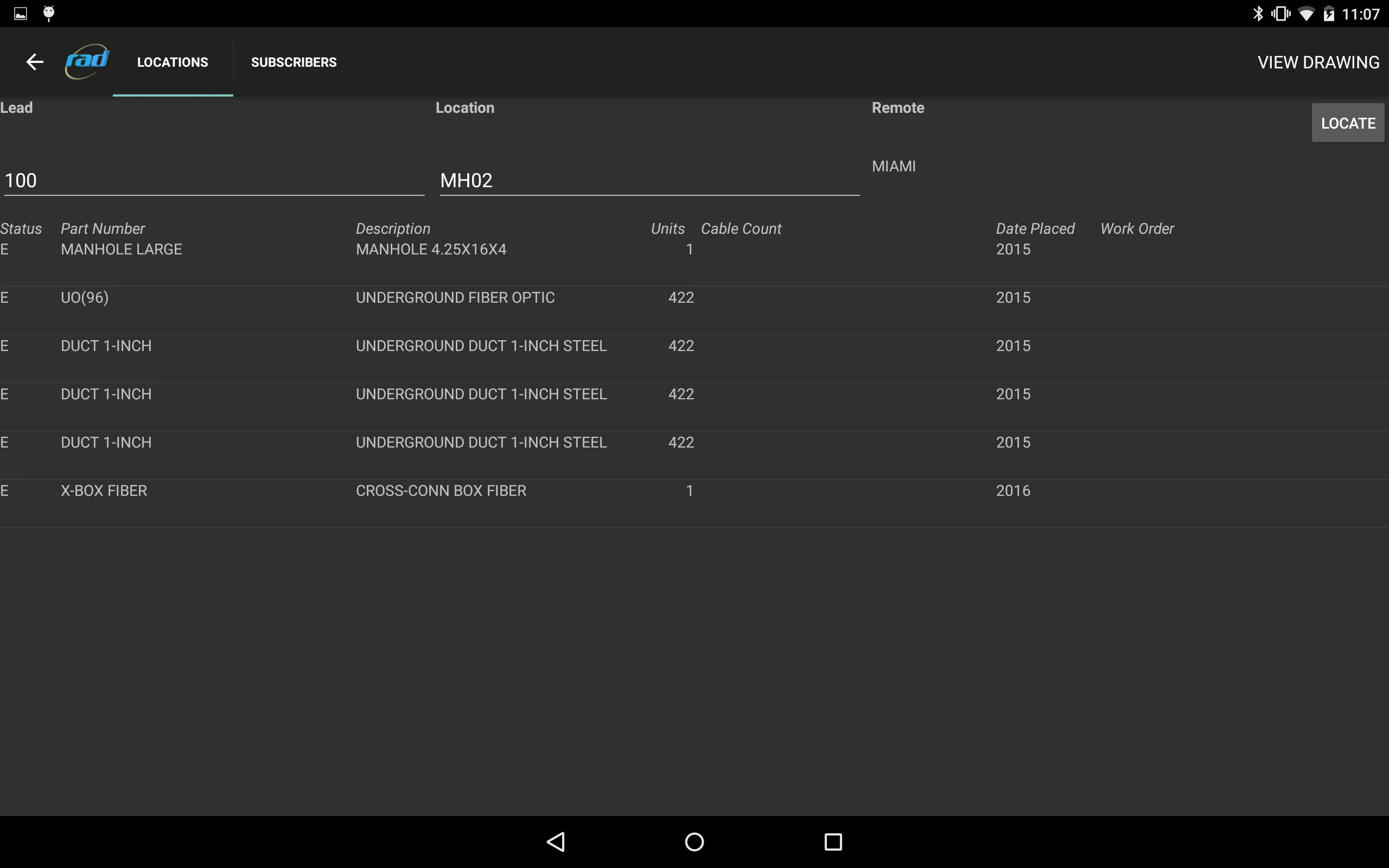Click the 11:07 clock in status bar
Viewport: 1389px width, 868px height.
pyautogui.click(x=1360, y=14)
